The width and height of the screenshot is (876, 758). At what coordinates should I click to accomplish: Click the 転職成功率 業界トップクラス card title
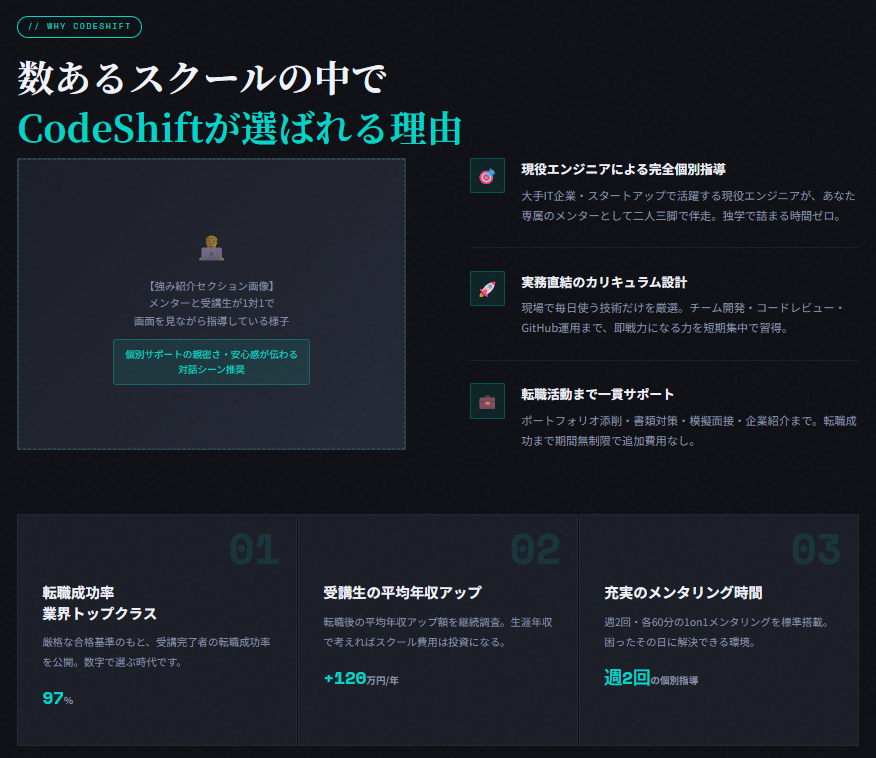click(x=100, y=603)
